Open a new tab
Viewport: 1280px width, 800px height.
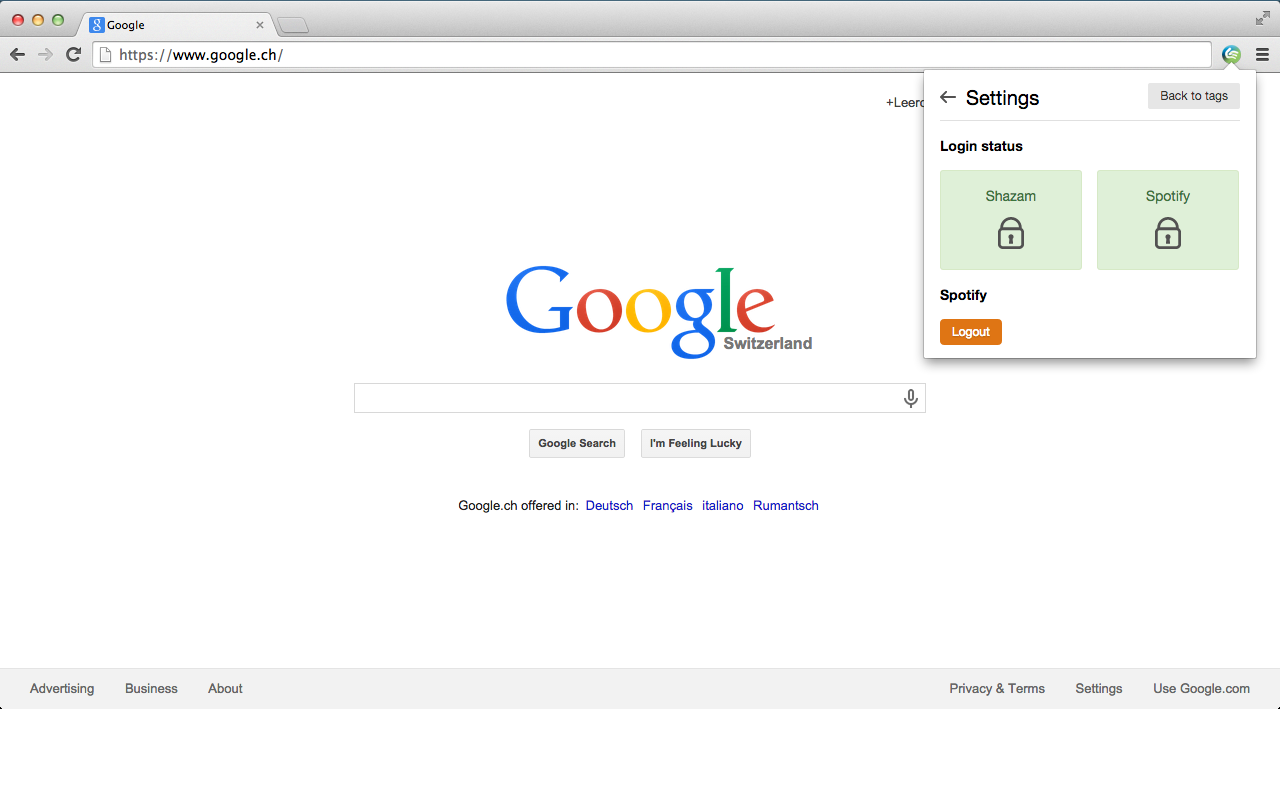coord(293,25)
